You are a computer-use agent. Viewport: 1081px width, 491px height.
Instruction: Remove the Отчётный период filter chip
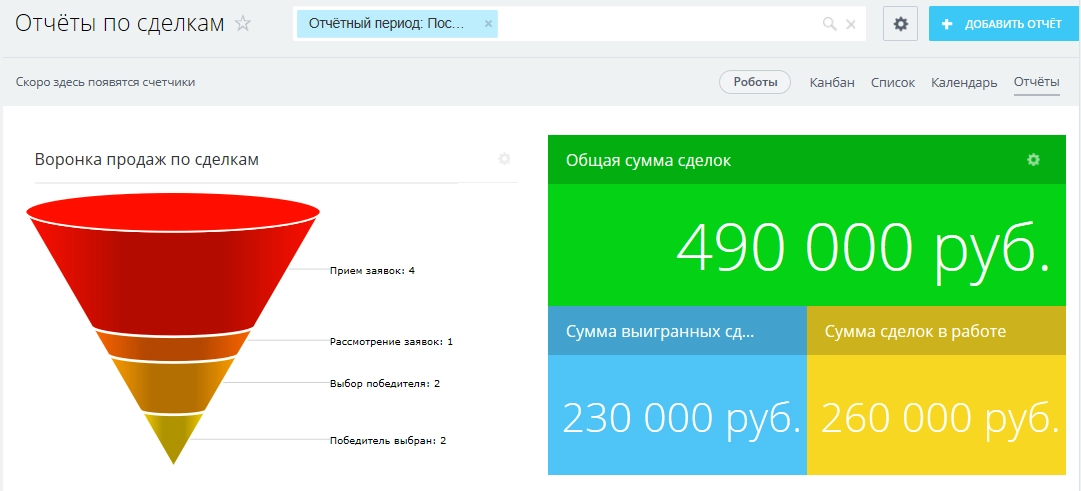[488, 24]
